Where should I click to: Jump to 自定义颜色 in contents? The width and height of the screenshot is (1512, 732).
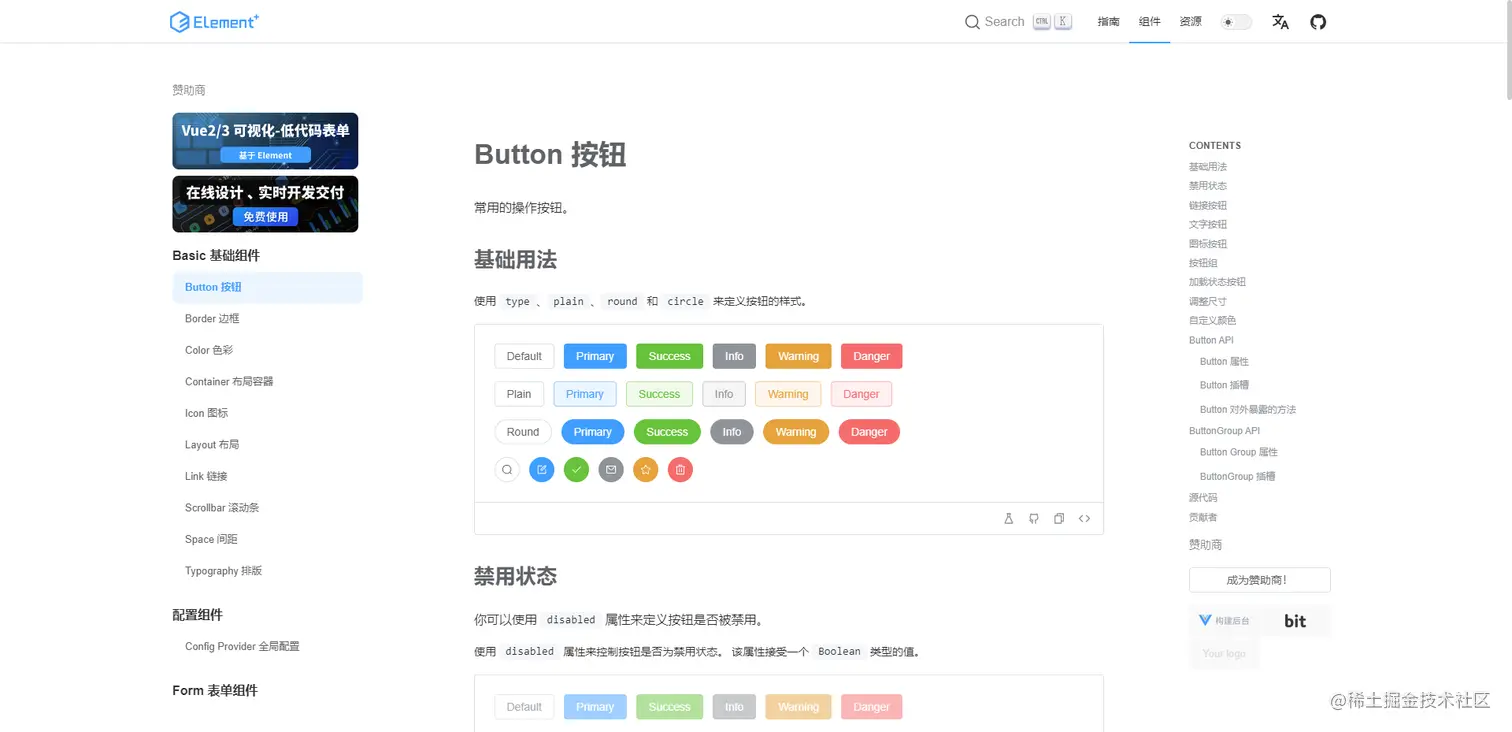(x=1212, y=320)
